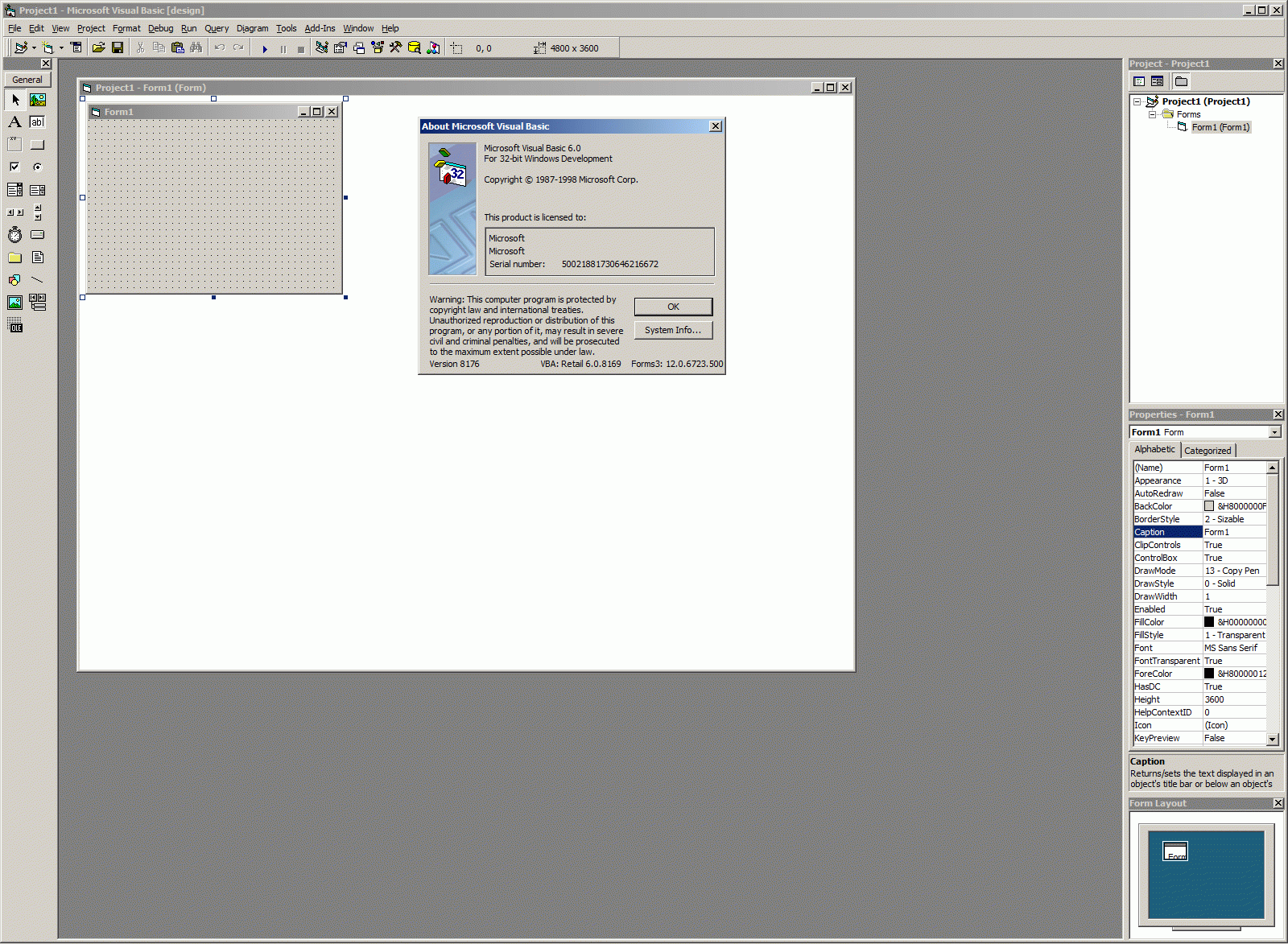Screen dimensions: 1288x944
Task: Click the Paste clipboard toolbar icon
Action: tap(178, 48)
